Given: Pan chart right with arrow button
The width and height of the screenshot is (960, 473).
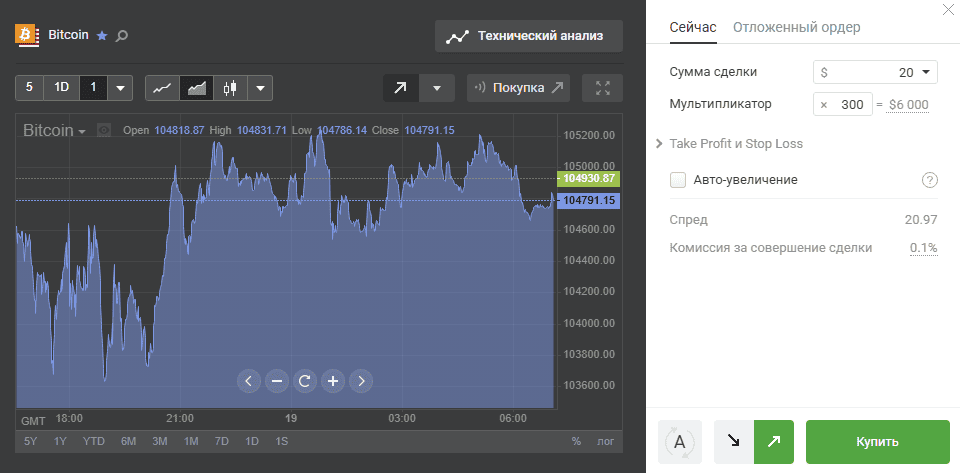Looking at the screenshot, I should tap(361, 381).
